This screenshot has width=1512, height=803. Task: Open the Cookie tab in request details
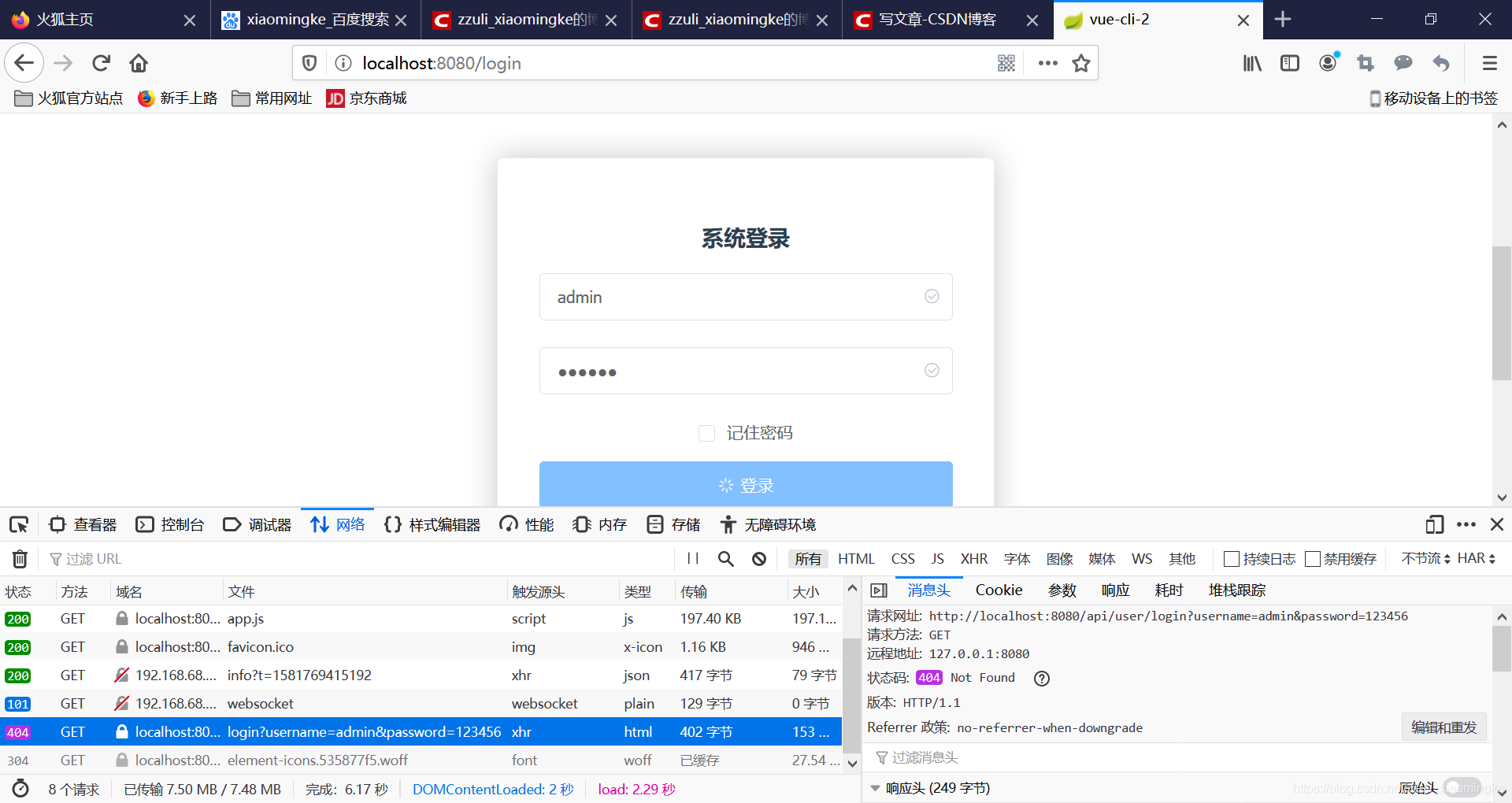click(x=999, y=590)
